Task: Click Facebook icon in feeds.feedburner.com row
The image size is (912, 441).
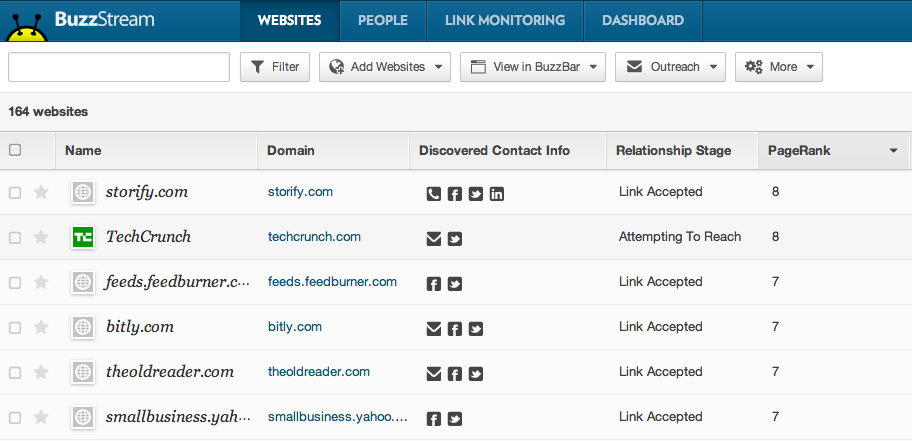Action: [x=434, y=284]
